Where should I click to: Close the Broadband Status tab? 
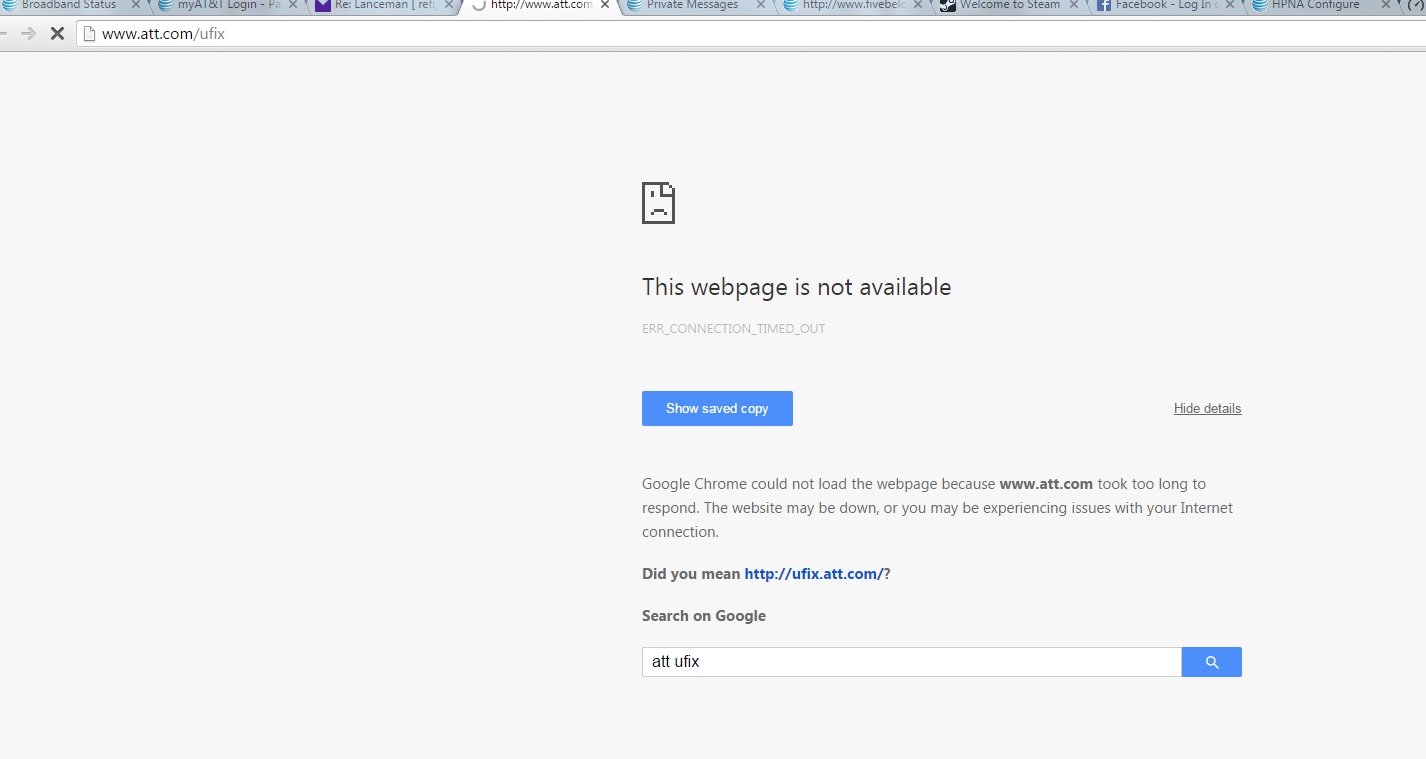click(x=136, y=5)
